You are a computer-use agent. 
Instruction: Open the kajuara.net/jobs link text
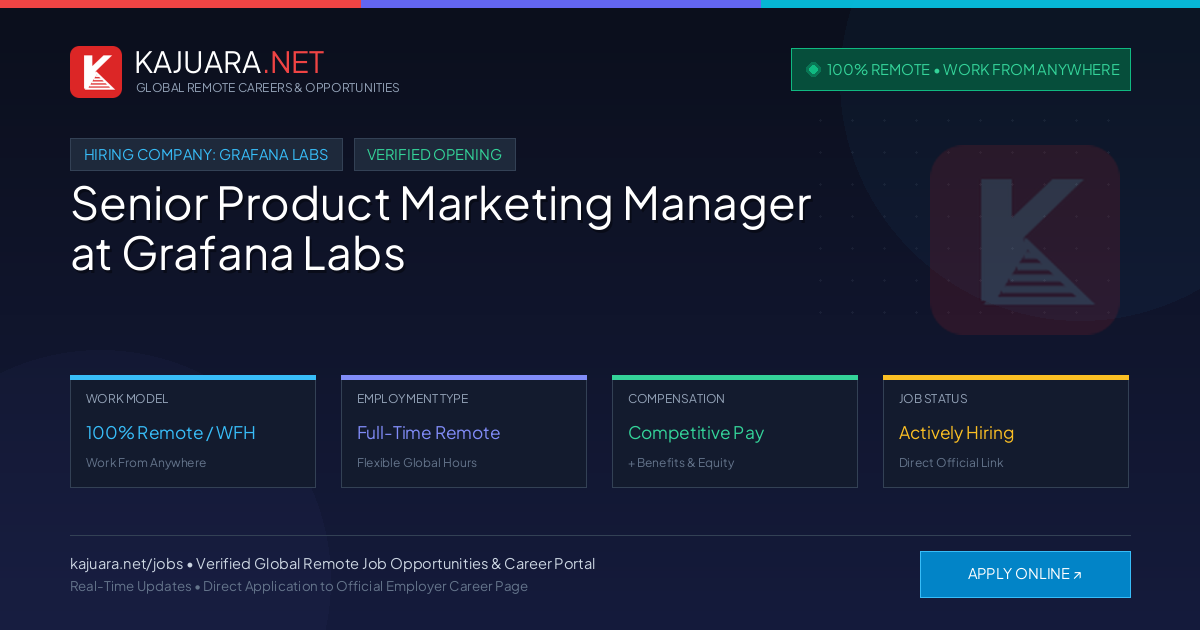126,564
